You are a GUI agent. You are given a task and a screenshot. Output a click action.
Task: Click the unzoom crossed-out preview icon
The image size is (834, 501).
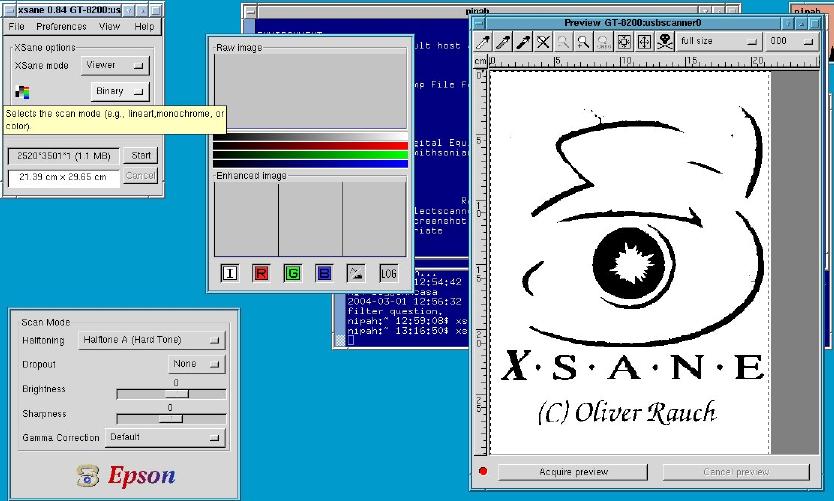(x=543, y=42)
